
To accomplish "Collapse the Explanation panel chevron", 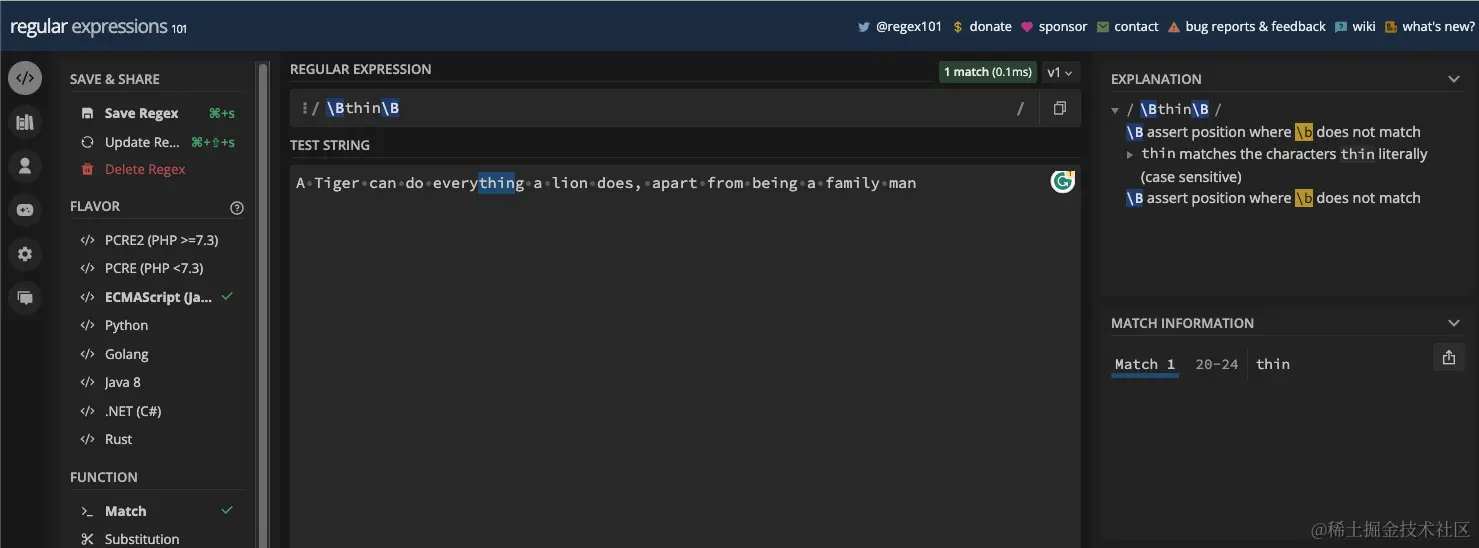I will [x=1454, y=79].
